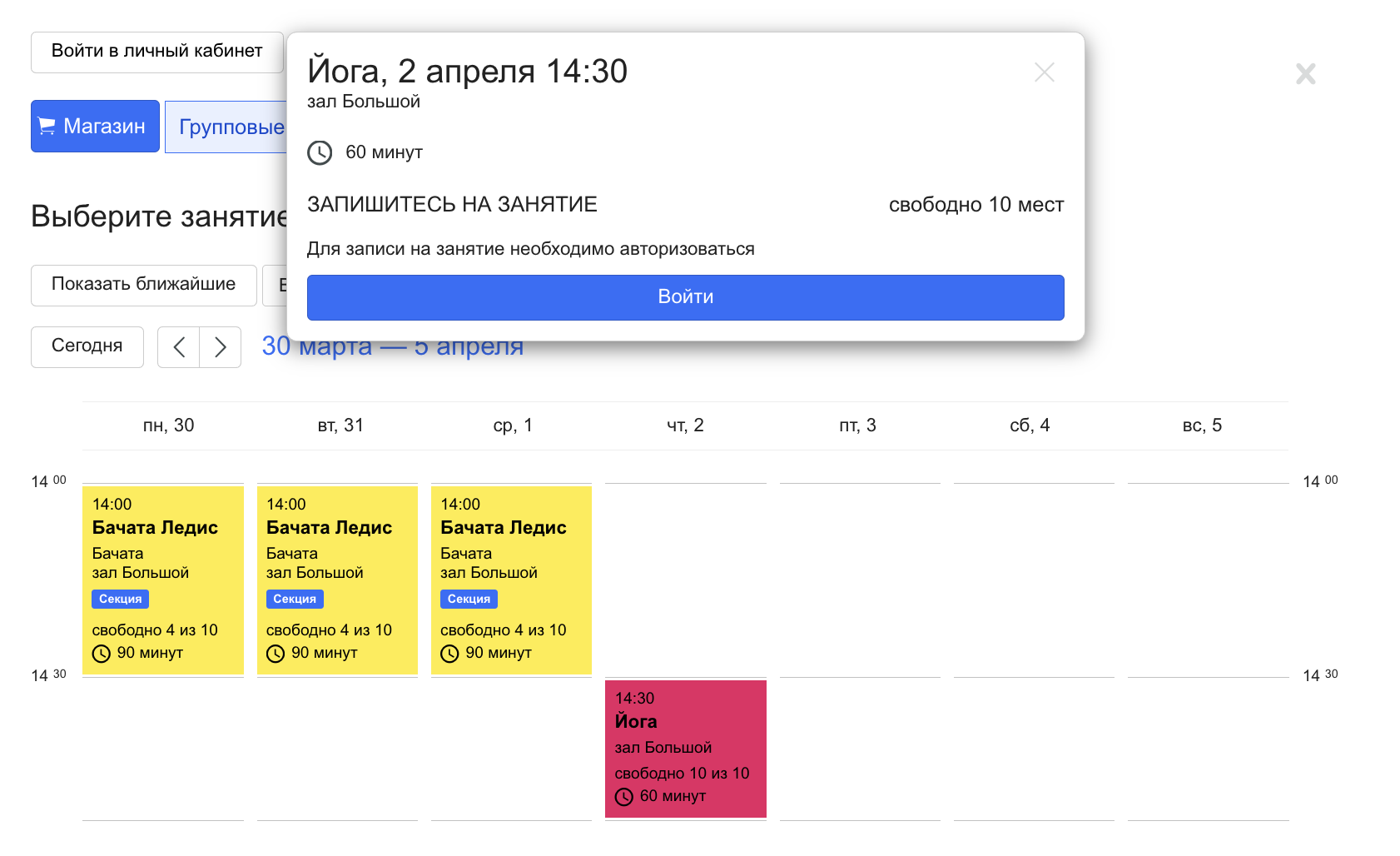Click Секция badge on Wednesday class
Image resolution: width=1400 pixels, height=856 pixels.
[x=469, y=599]
